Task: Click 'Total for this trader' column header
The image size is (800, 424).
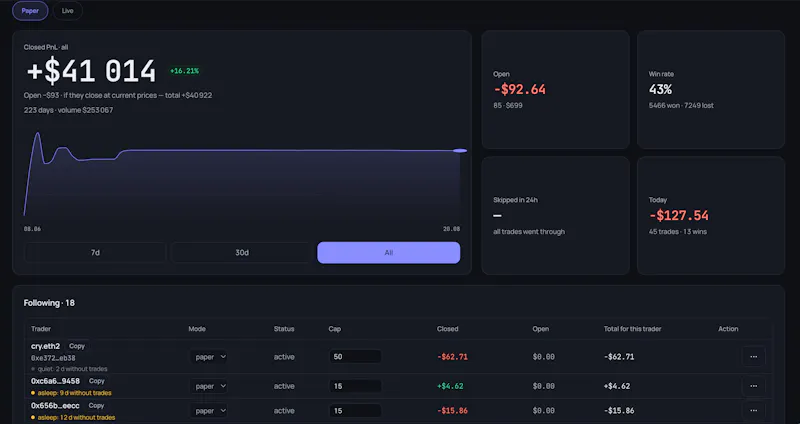Action: click(633, 329)
